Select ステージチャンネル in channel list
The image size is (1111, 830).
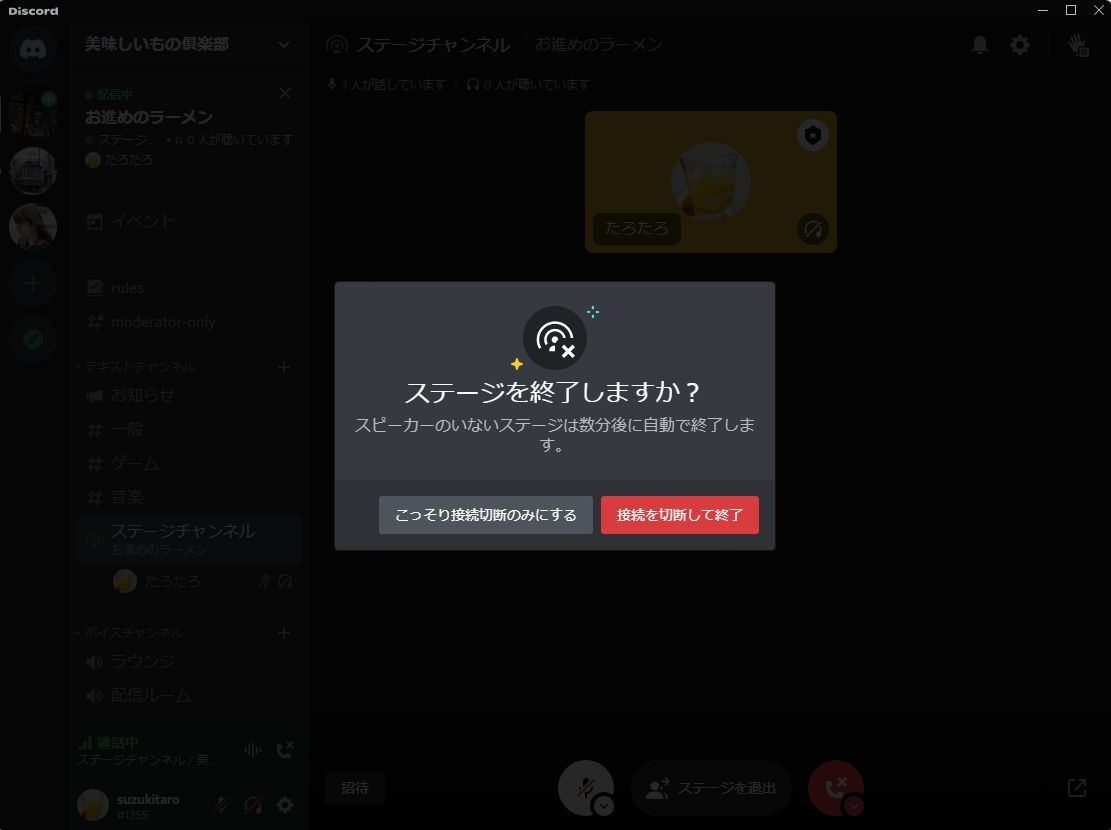tap(188, 539)
